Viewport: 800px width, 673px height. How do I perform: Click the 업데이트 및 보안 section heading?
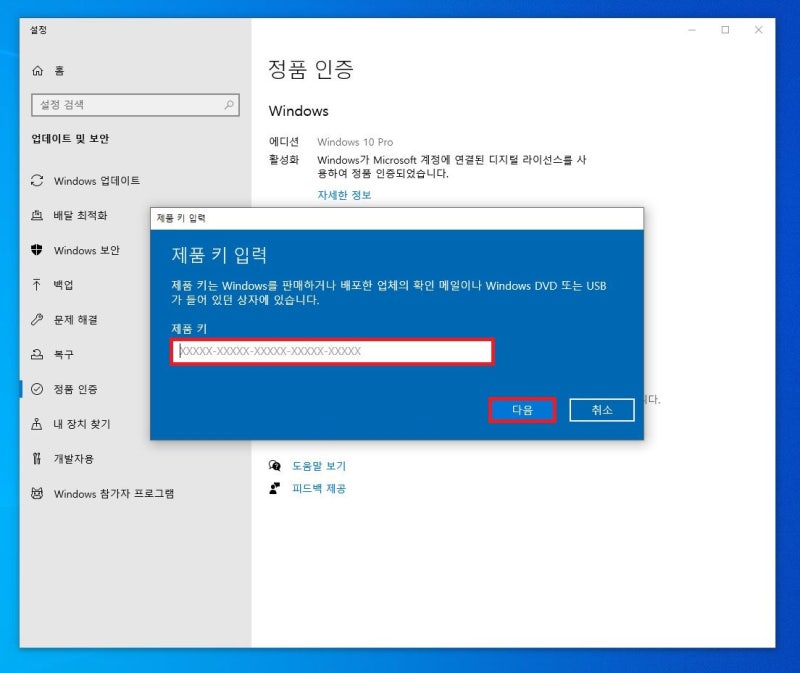(70, 139)
